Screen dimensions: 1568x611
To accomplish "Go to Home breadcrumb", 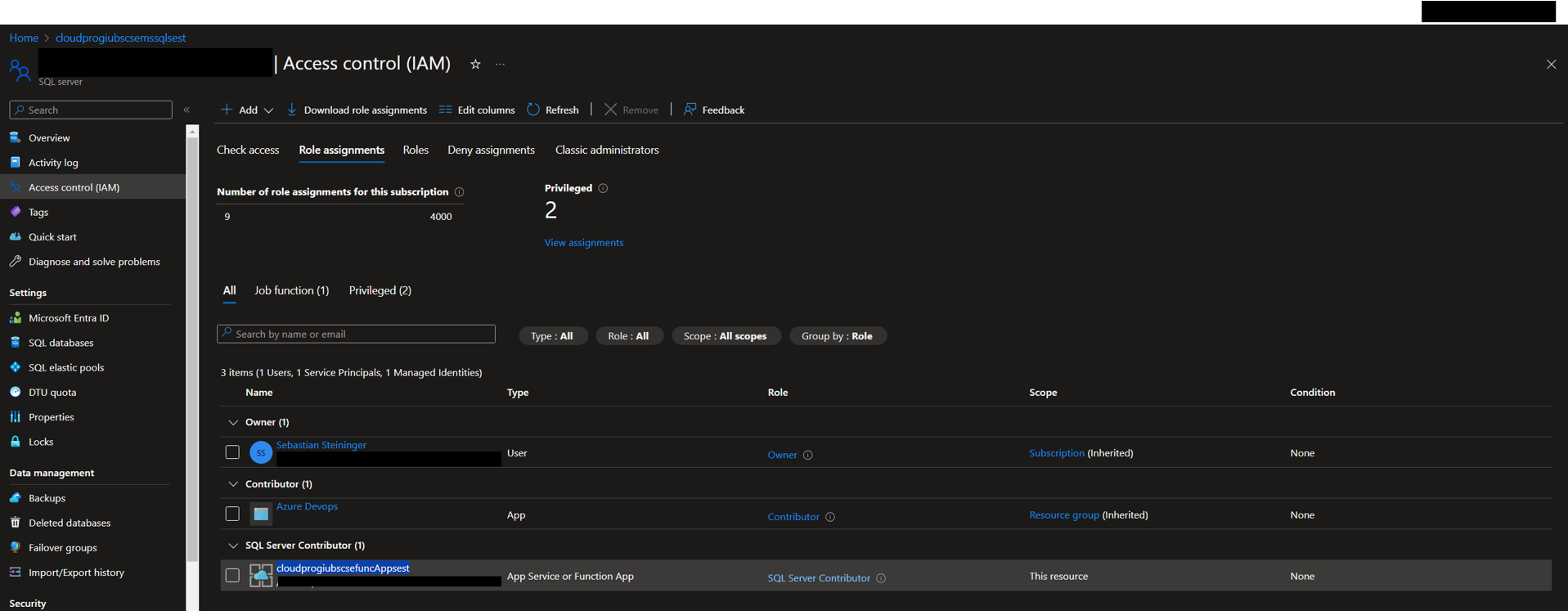I will [24, 38].
